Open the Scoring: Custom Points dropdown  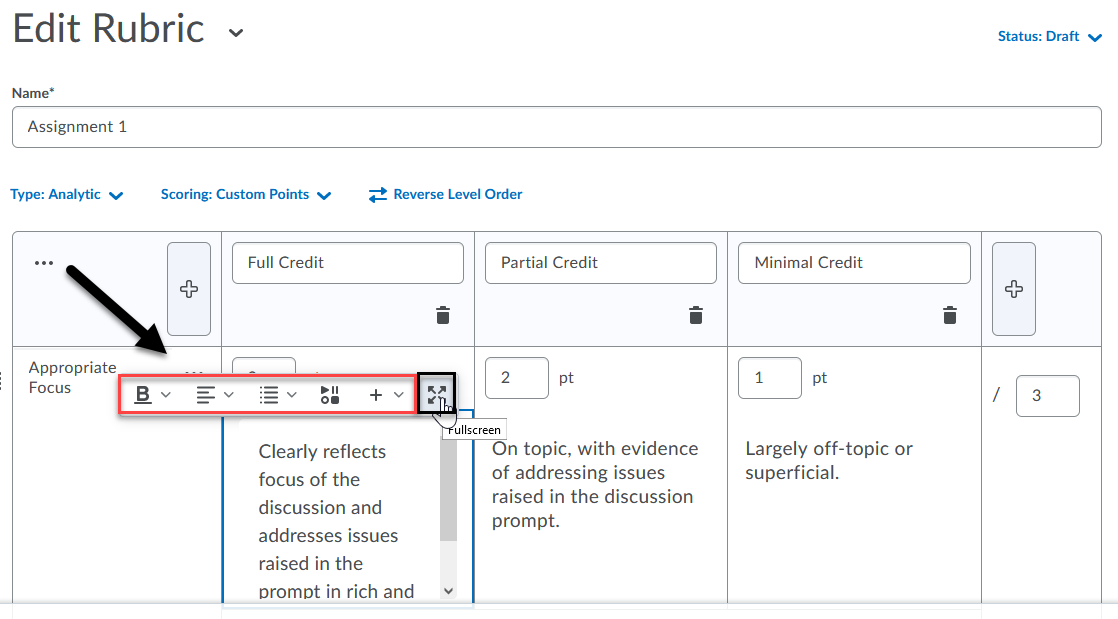(x=246, y=195)
